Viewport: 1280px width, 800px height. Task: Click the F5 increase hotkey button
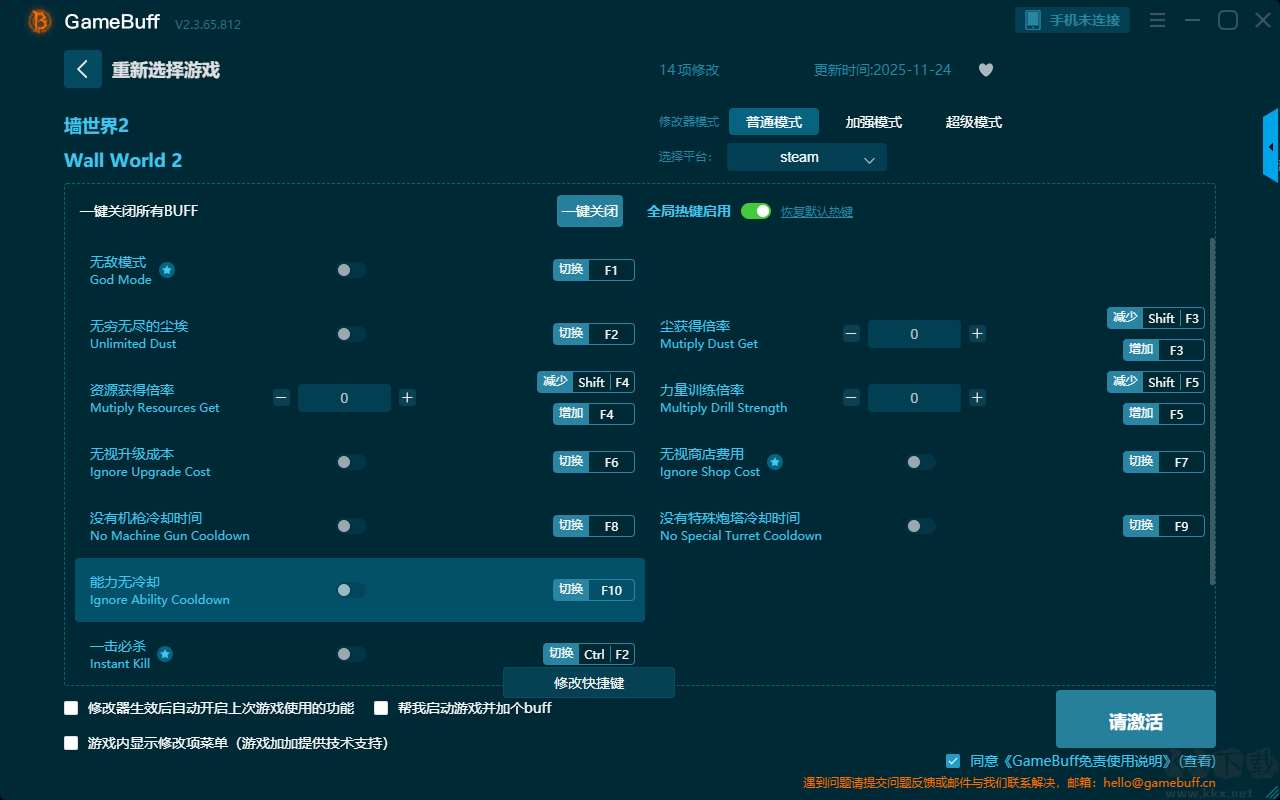click(1164, 414)
